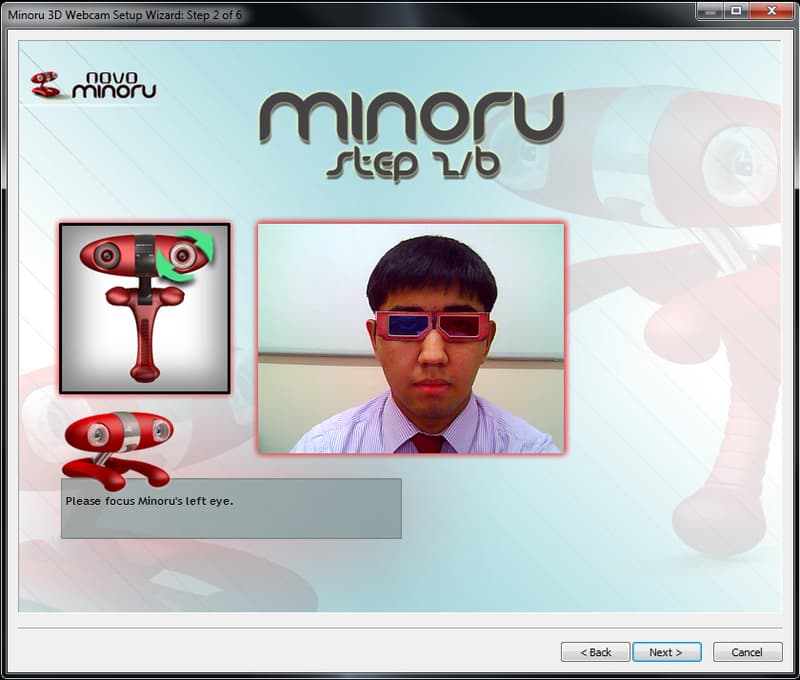Click the novo minoru logo

(93, 85)
